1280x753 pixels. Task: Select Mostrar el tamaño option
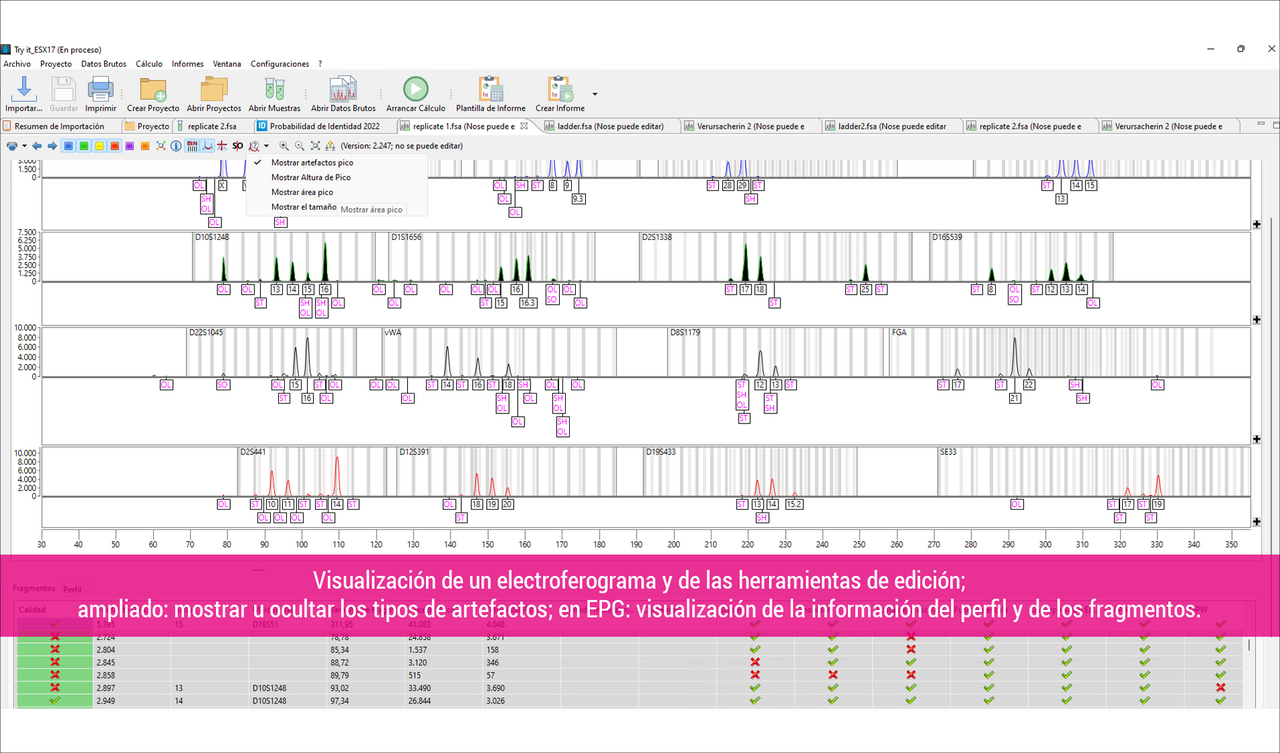pos(304,207)
